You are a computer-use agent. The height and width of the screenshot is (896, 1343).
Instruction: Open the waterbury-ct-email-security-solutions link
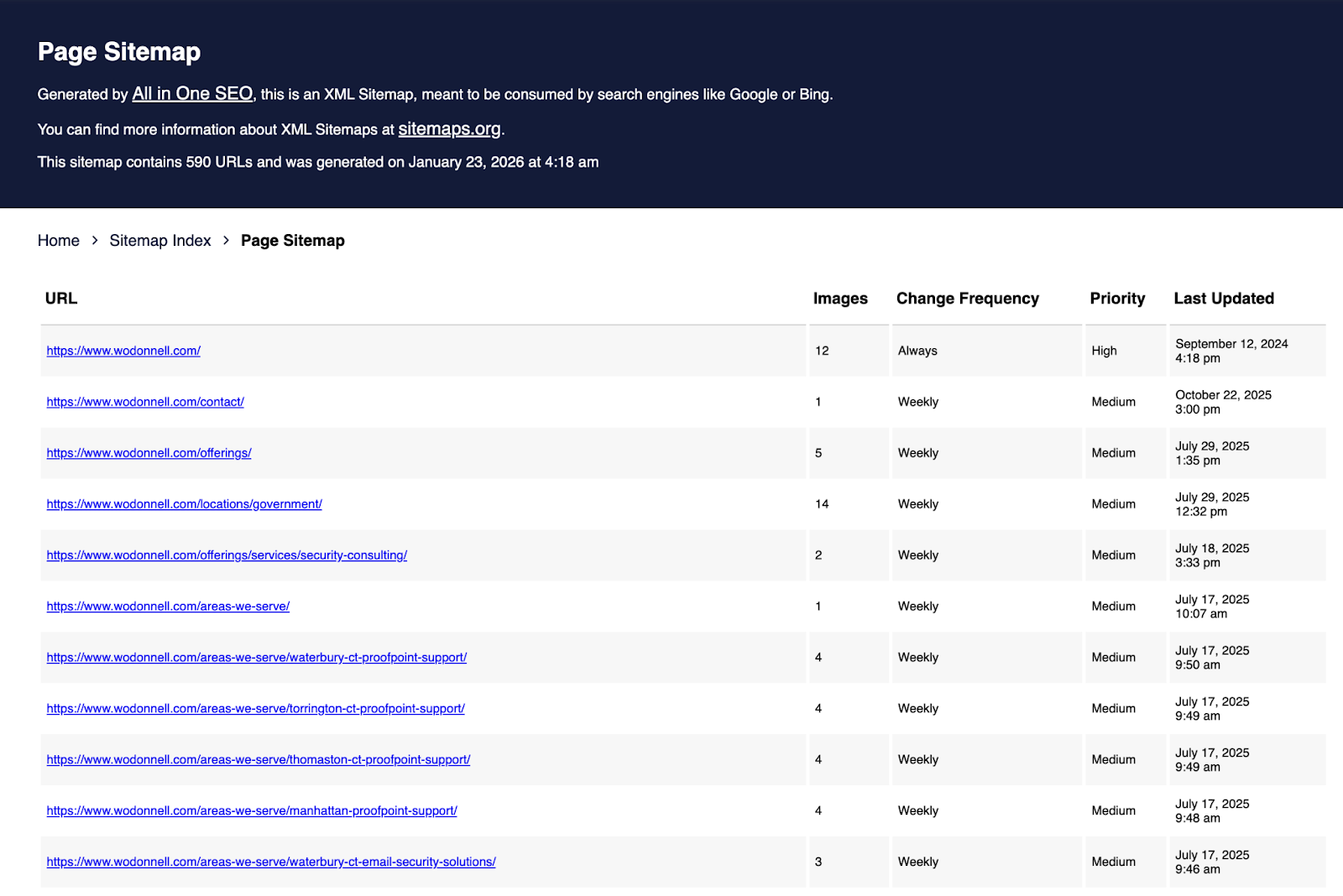coord(270,862)
